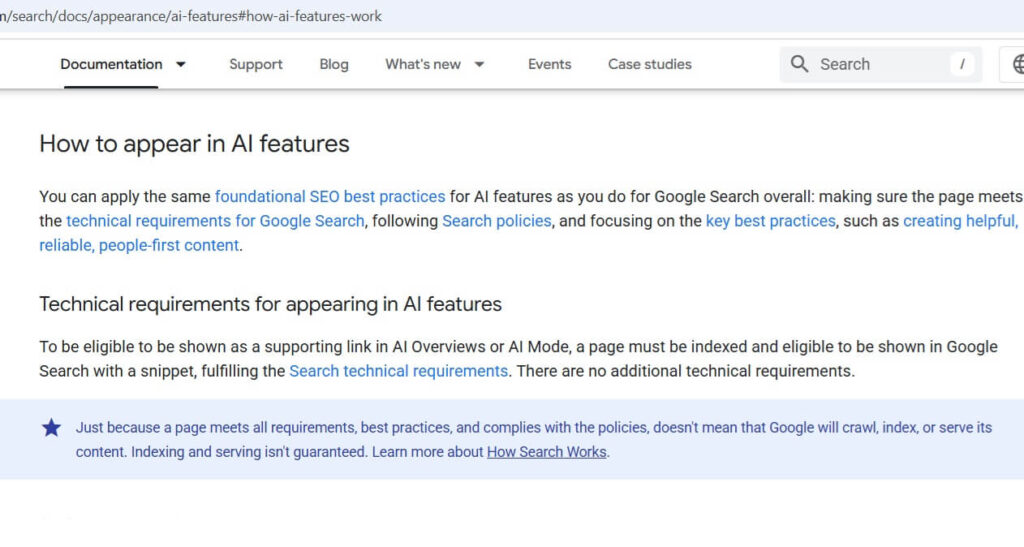Open the key best practices link
1024x547 pixels.
pyautogui.click(x=770, y=221)
